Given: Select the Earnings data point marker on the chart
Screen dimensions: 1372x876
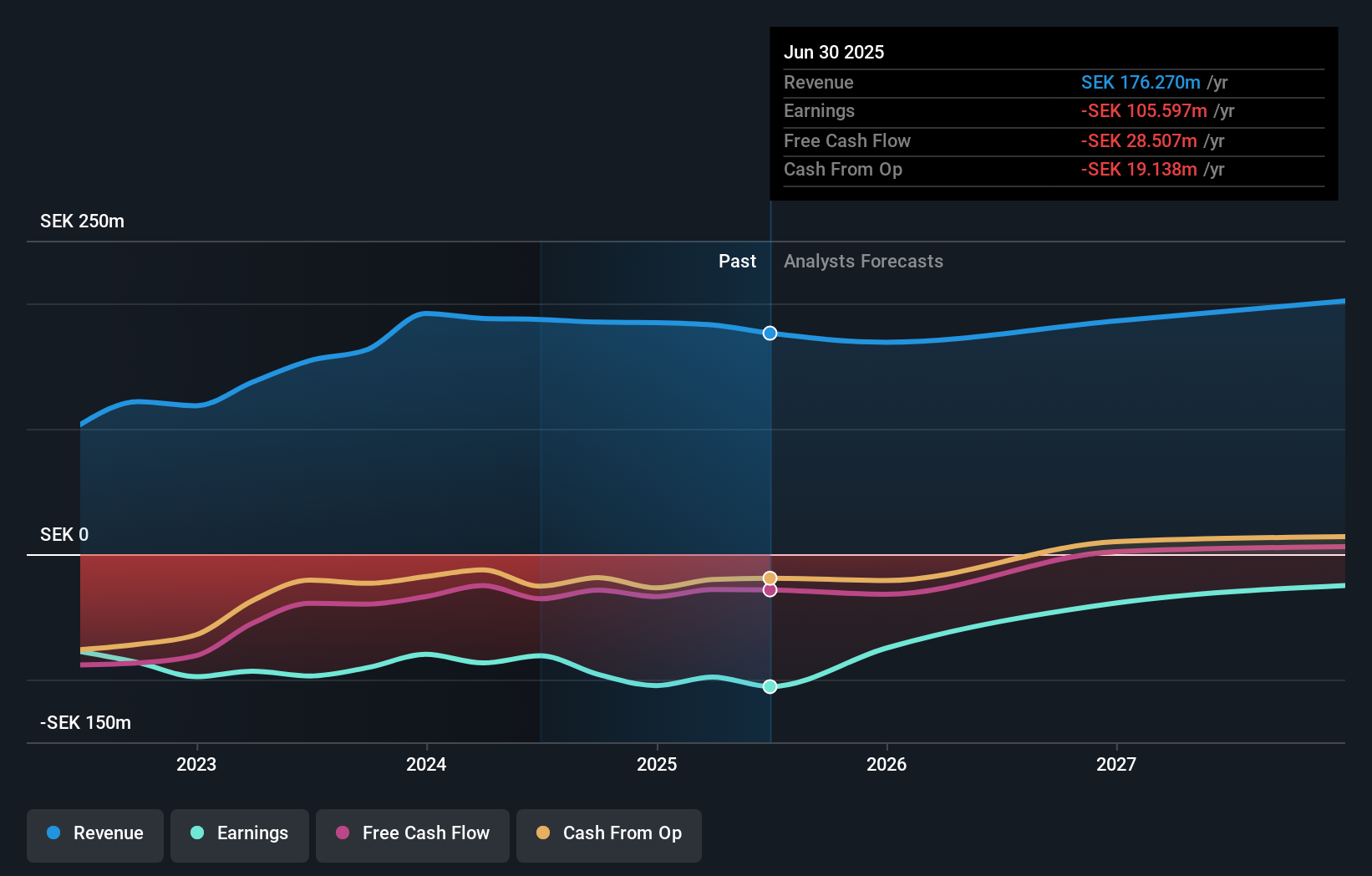Looking at the screenshot, I should click(770, 686).
